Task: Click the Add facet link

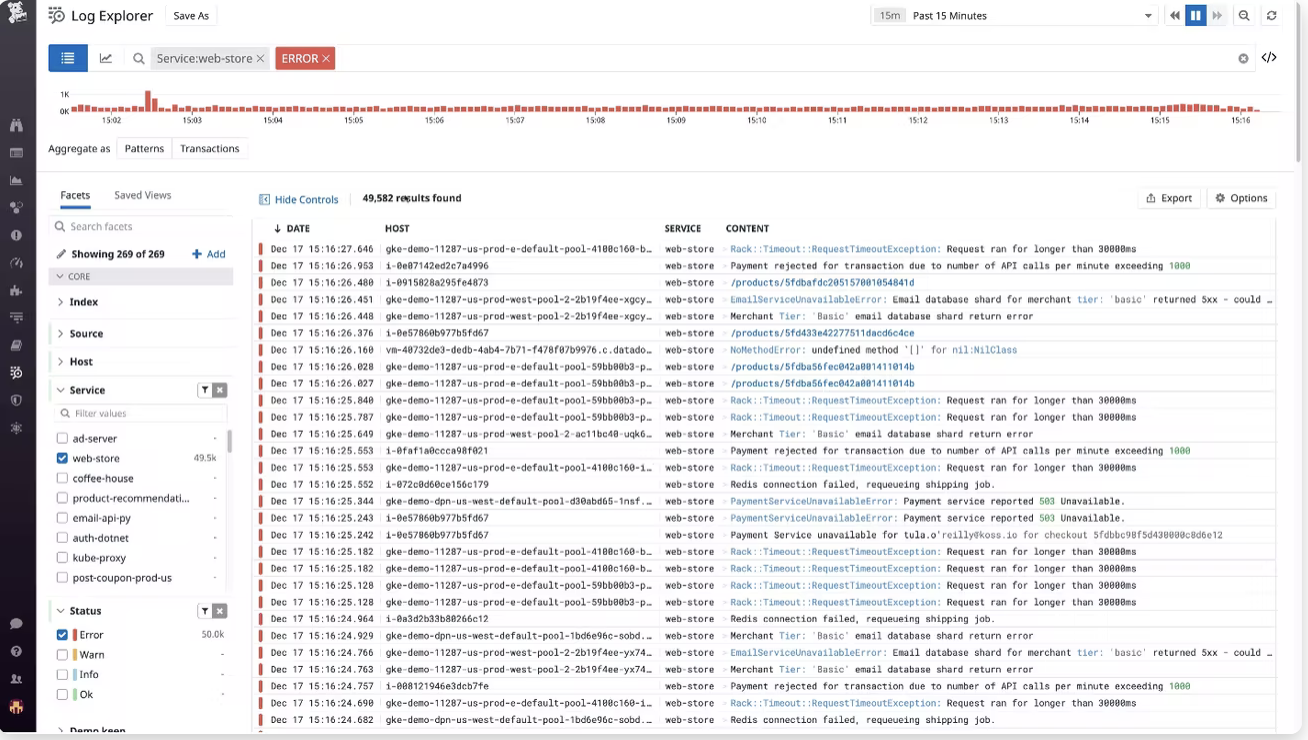Action: pos(209,254)
